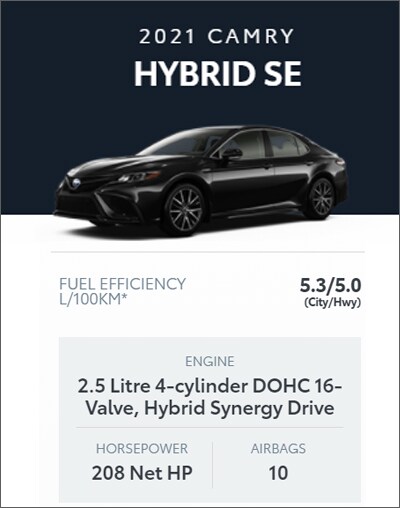Click the car's front wheel

click(x=184, y=209)
